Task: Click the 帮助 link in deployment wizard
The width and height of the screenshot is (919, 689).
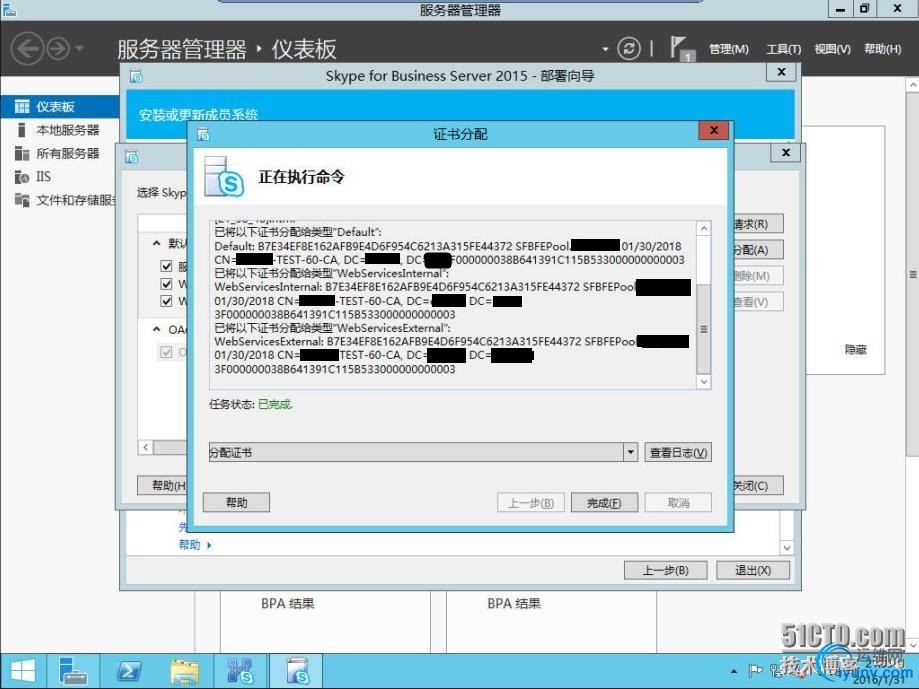Action: 189,545
